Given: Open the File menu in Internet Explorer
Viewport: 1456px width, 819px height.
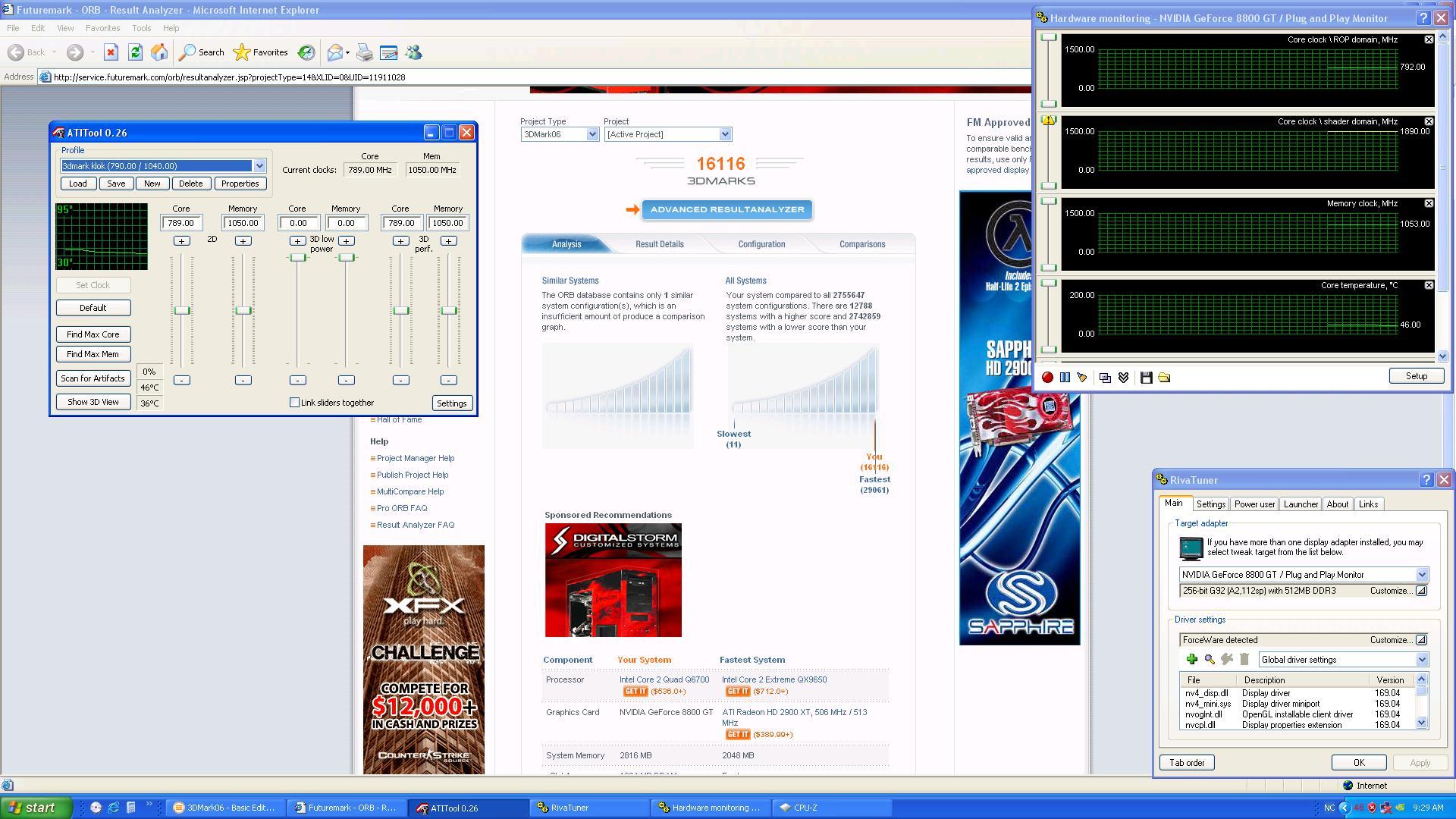Looking at the screenshot, I should pyautogui.click(x=13, y=28).
